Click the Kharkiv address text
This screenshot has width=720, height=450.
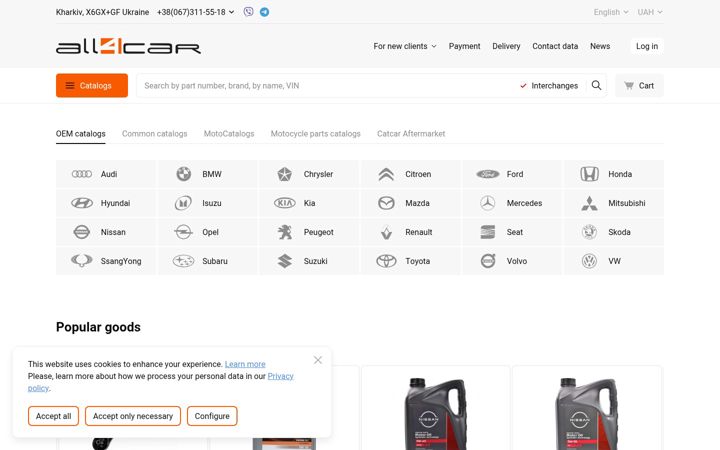(102, 12)
